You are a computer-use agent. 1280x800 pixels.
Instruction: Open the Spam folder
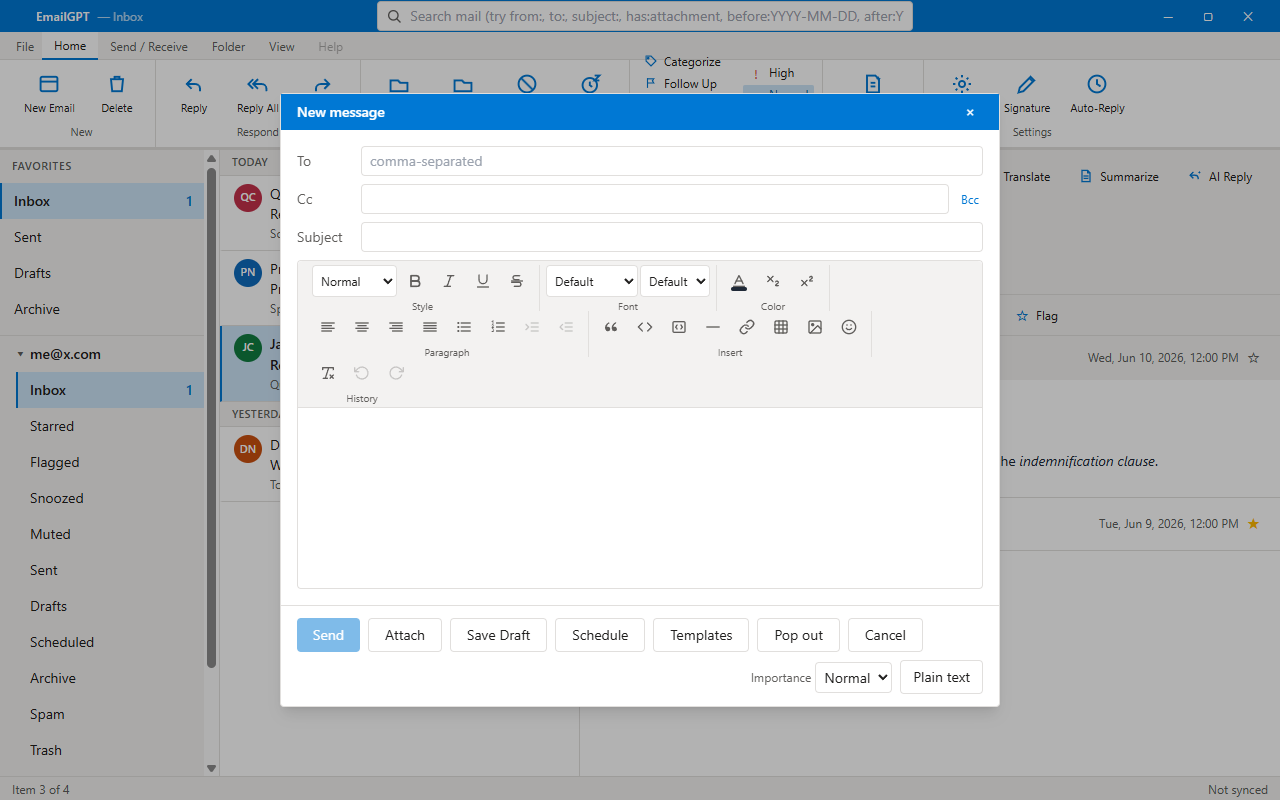pyautogui.click(x=110, y=714)
